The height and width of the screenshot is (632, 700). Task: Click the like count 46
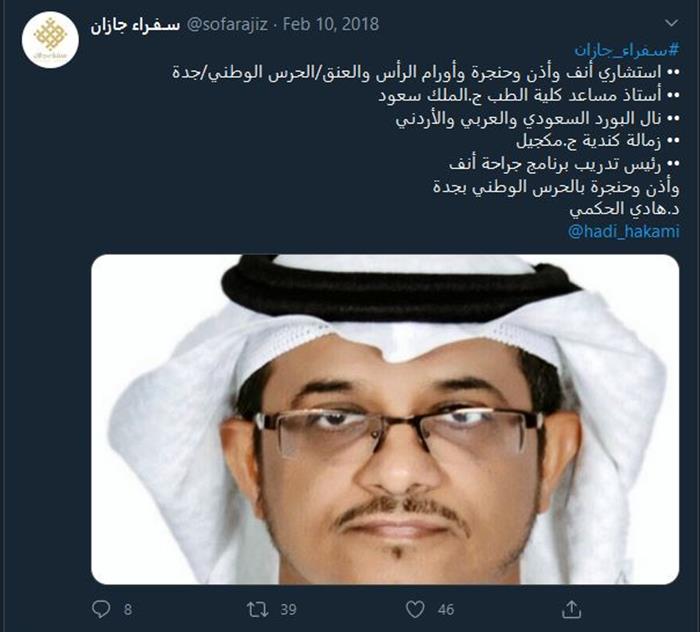pyautogui.click(x=446, y=609)
